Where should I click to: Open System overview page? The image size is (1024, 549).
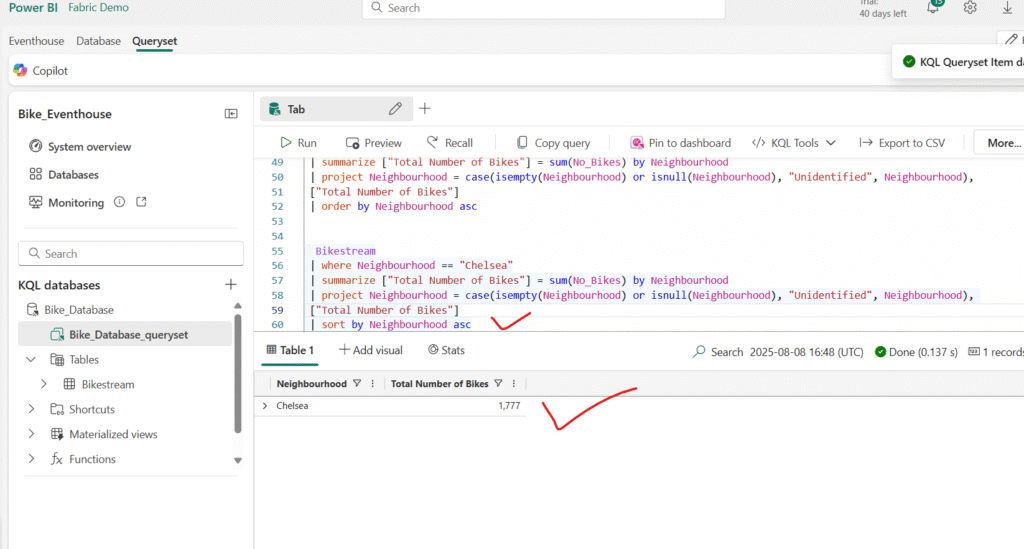pos(80,146)
